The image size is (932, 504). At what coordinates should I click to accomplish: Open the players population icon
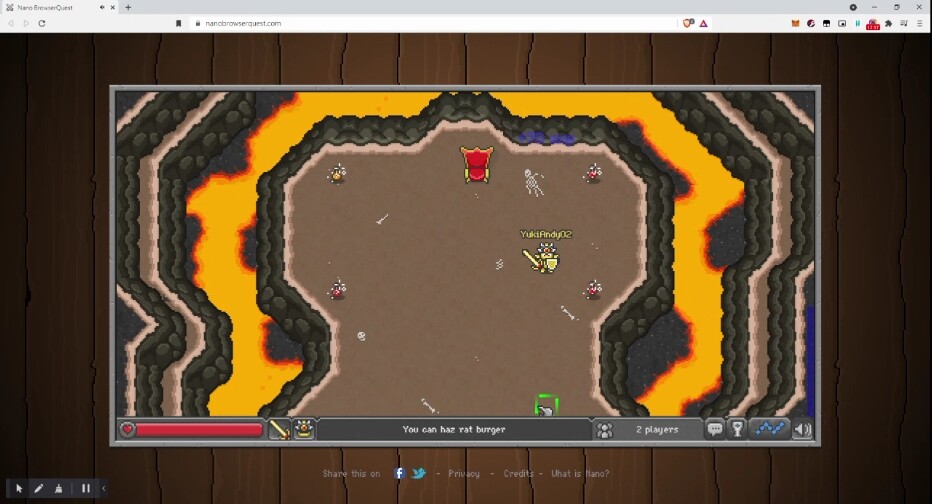[x=604, y=430]
